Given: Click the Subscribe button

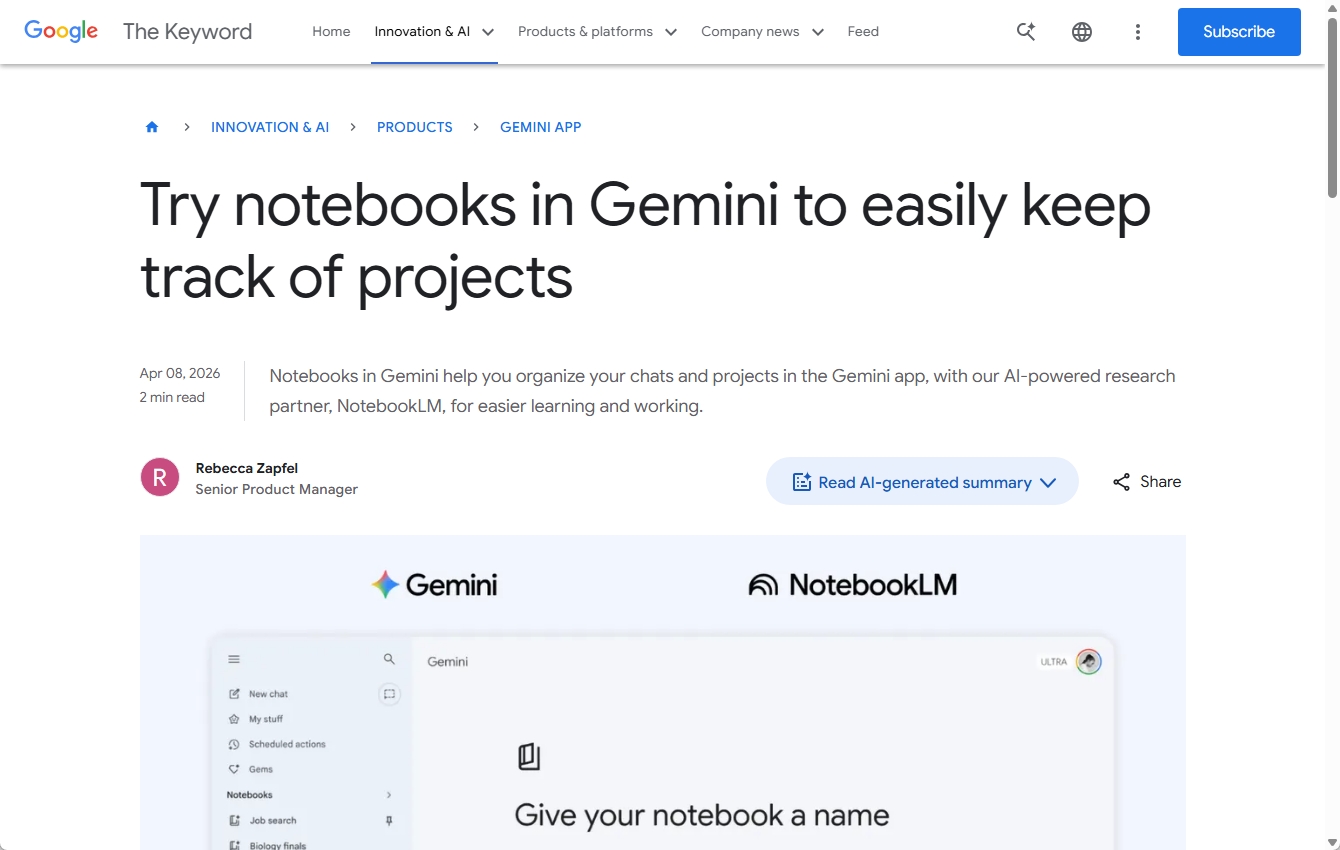Looking at the screenshot, I should click(1239, 32).
